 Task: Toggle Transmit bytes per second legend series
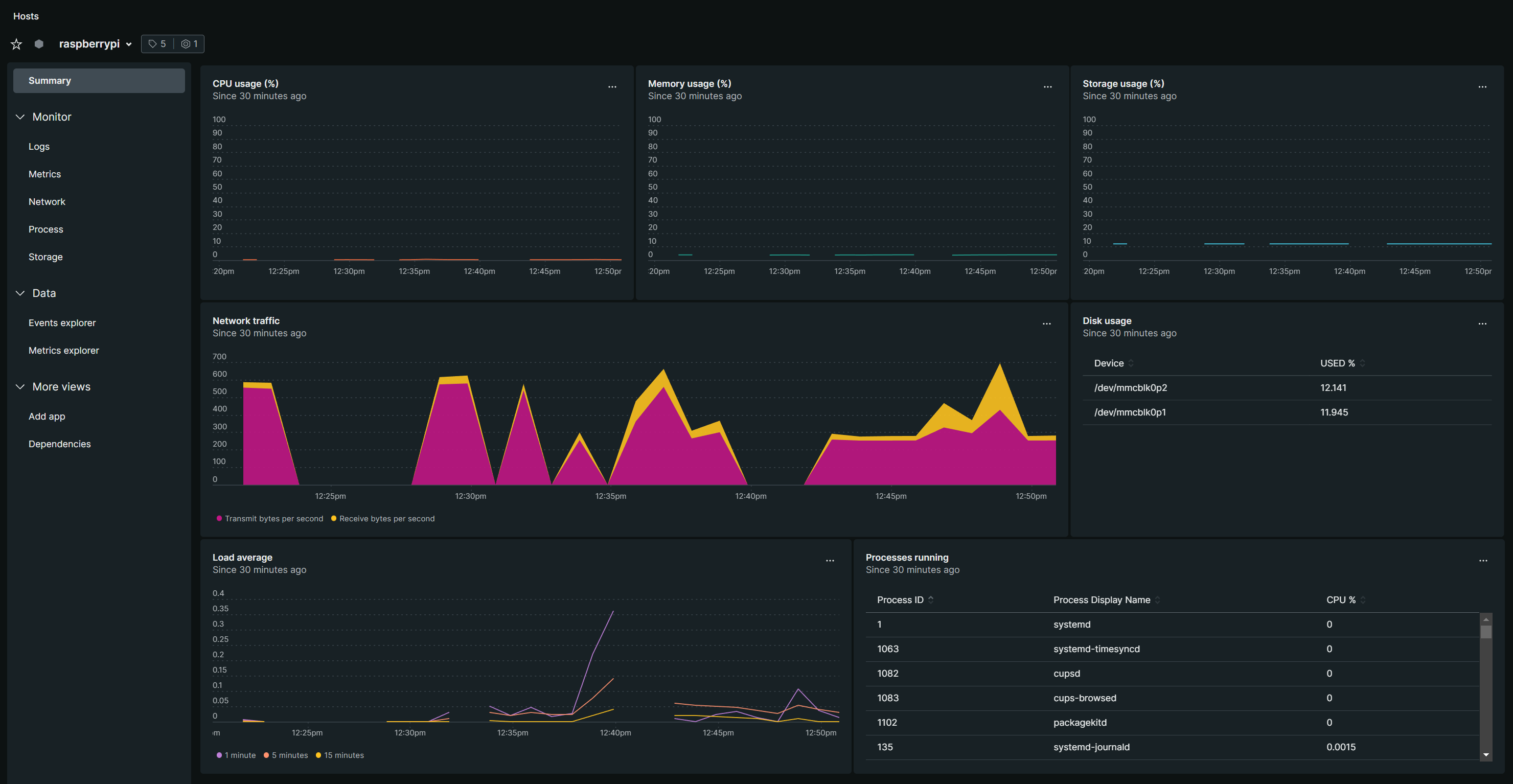(269, 519)
